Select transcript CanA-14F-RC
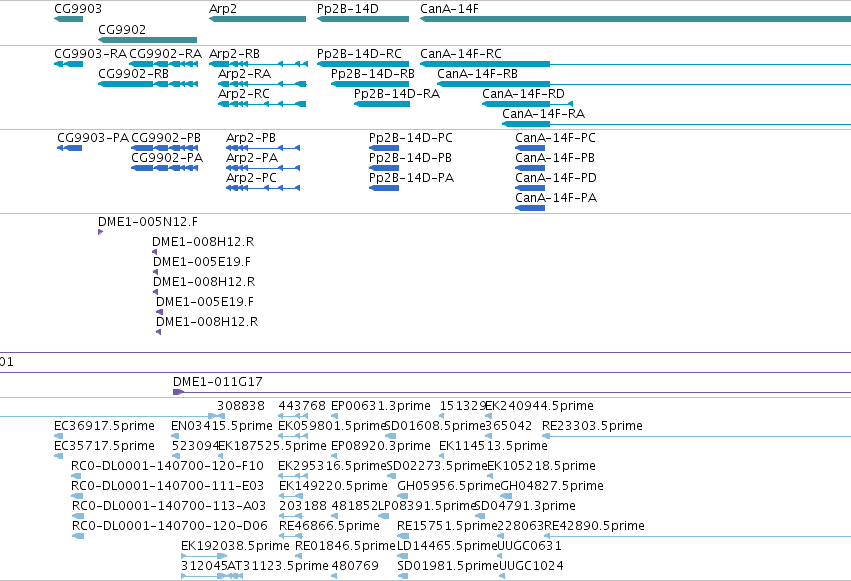Image resolution: width=851 pixels, height=581 pixels. coord(636,64)
